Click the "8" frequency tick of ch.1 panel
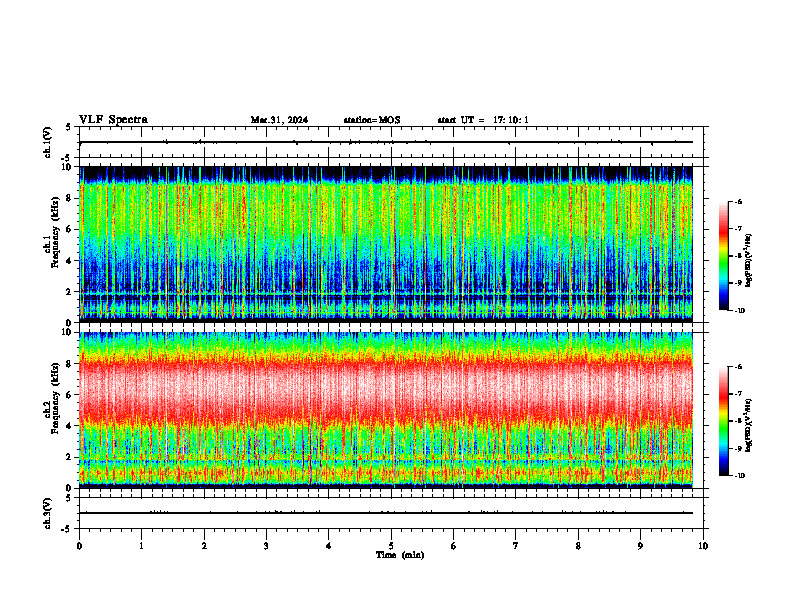This screenshot has width=792, height=612. click(x=69, y=198)
